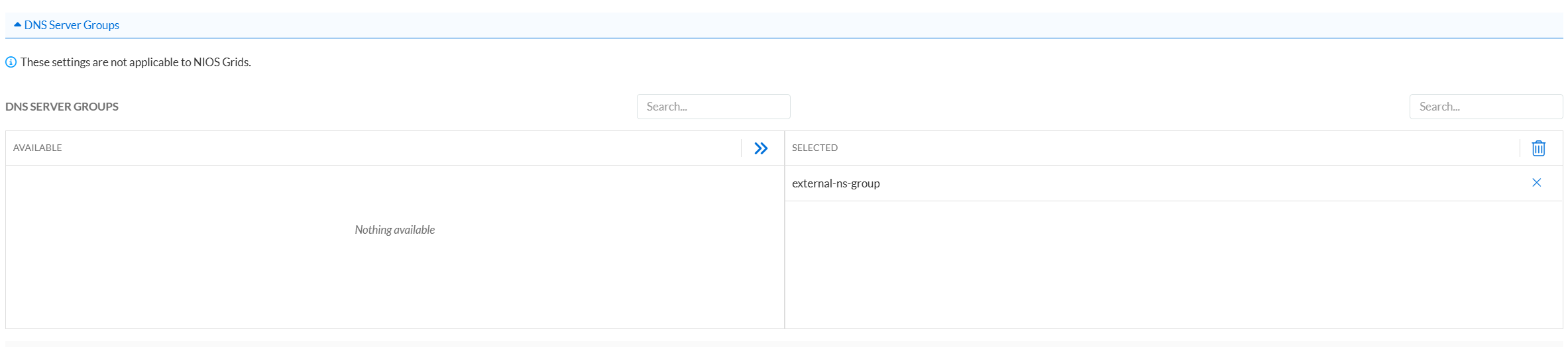
Task: Click the 'not applicable to NIOS Grids' message
Action: [135, 62]
